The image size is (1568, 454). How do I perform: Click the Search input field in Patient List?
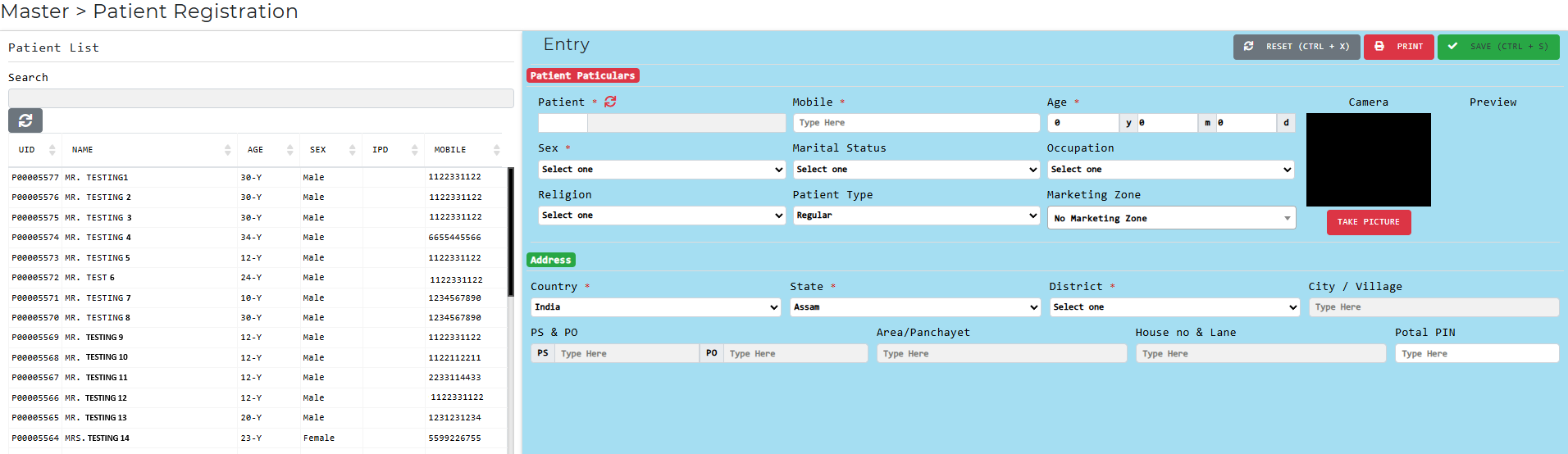pos(261,98)
